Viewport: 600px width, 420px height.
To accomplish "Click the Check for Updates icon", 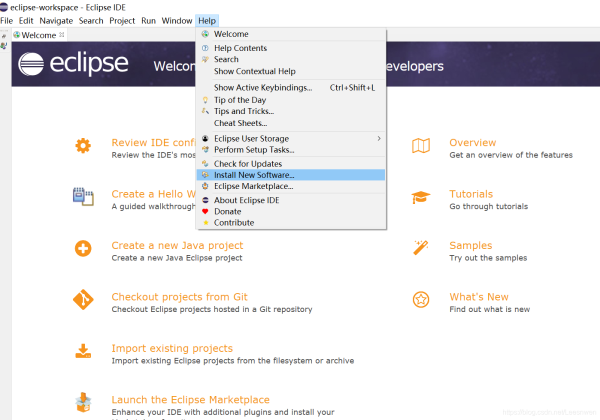I will click(x=205, y=164).
